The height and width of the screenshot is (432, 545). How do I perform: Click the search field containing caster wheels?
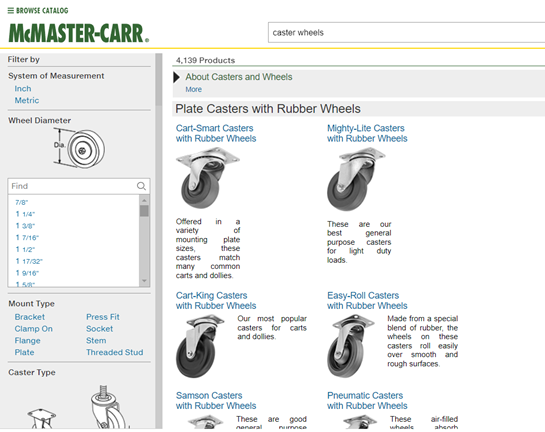pos(406,33)
